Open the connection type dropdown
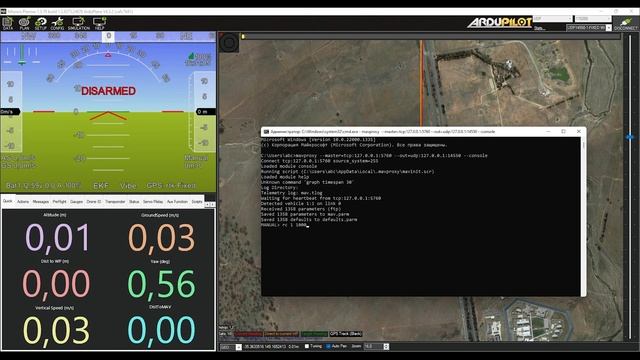The image size is (640, 360). 553,19
